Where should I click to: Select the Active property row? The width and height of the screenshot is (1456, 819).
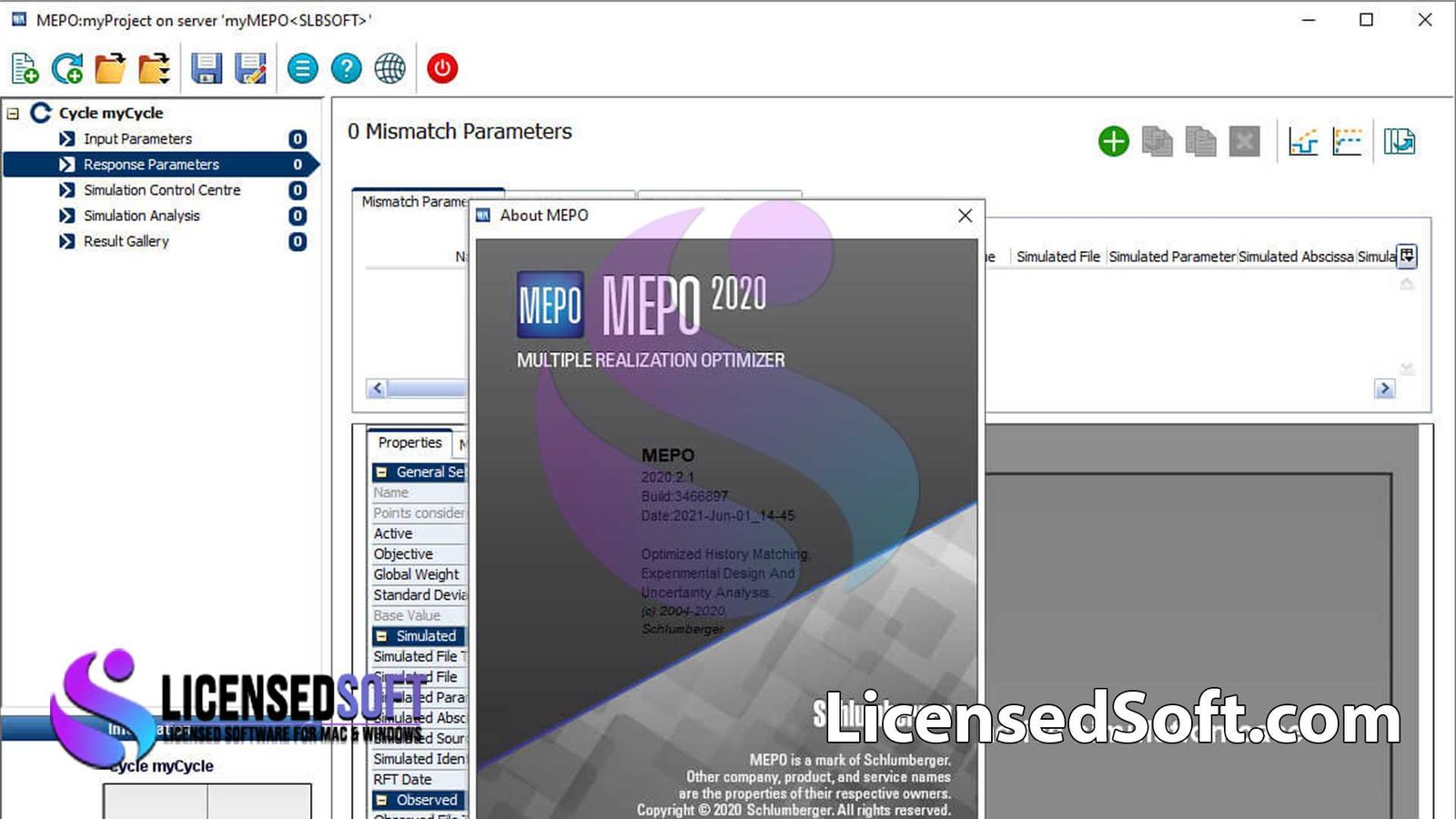pos(420,534)
